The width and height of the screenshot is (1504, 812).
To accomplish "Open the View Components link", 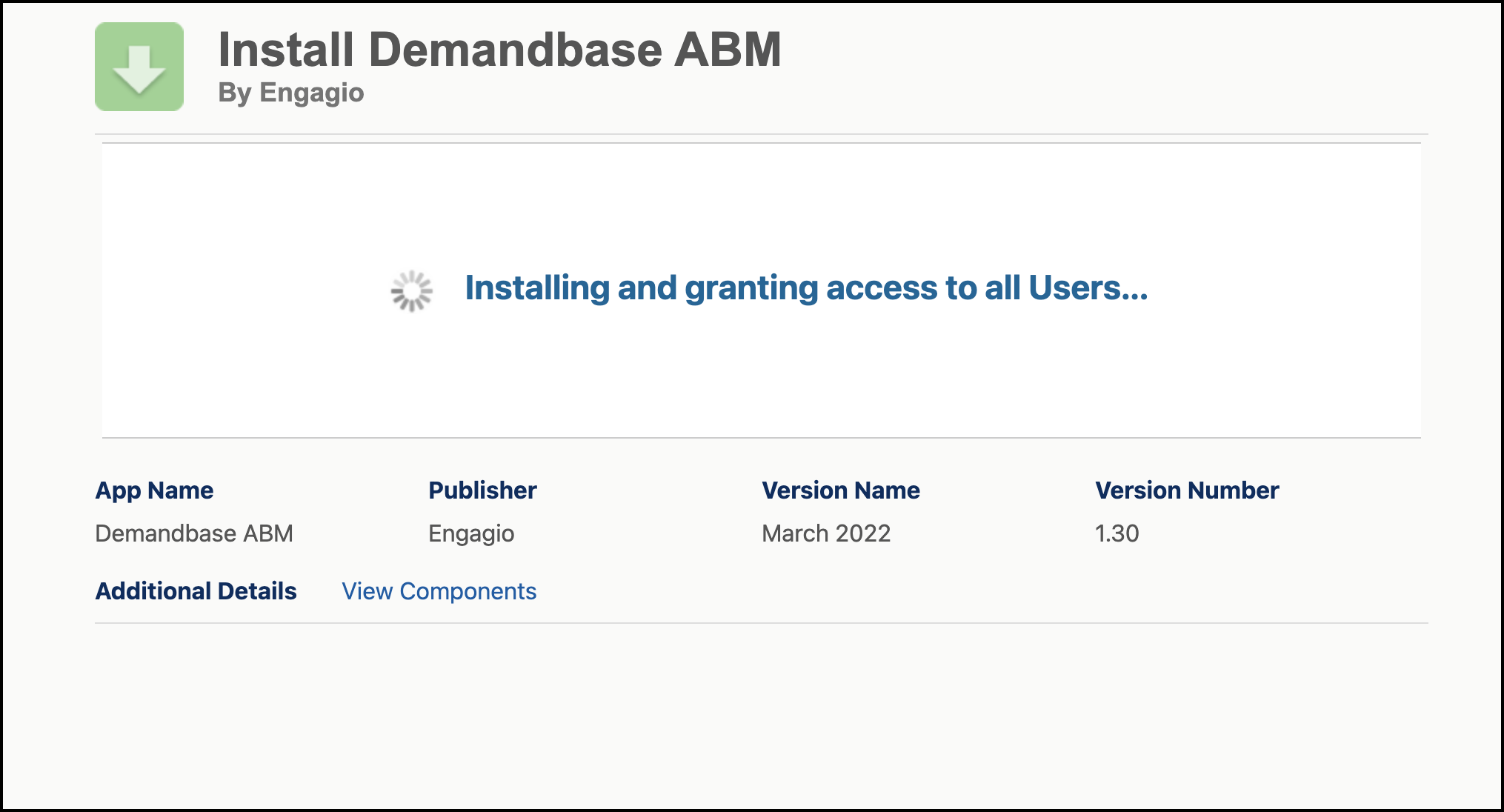I will point(439,591).
